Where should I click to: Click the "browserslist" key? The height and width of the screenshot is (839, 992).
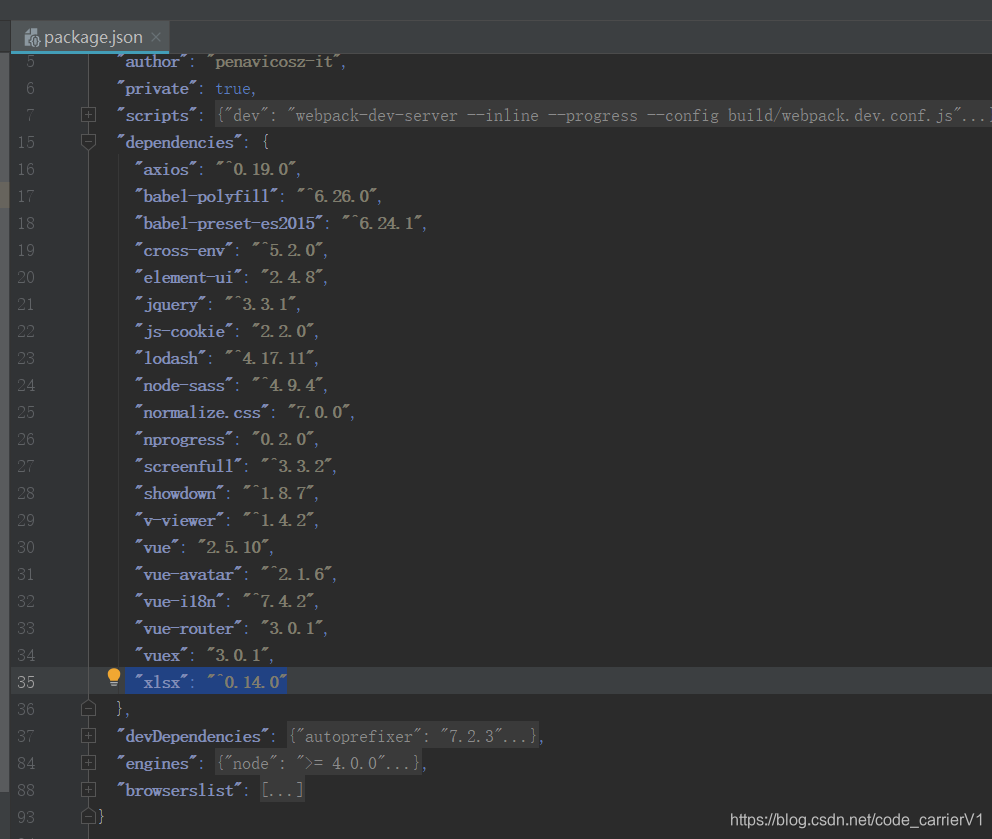point(180,790)
